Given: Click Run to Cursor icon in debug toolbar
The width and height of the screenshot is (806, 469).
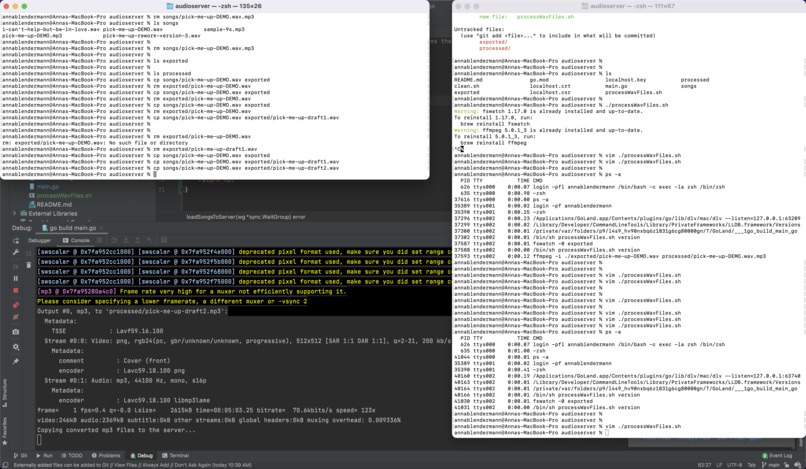Looking at the screenshot, I should pos(150,240).
